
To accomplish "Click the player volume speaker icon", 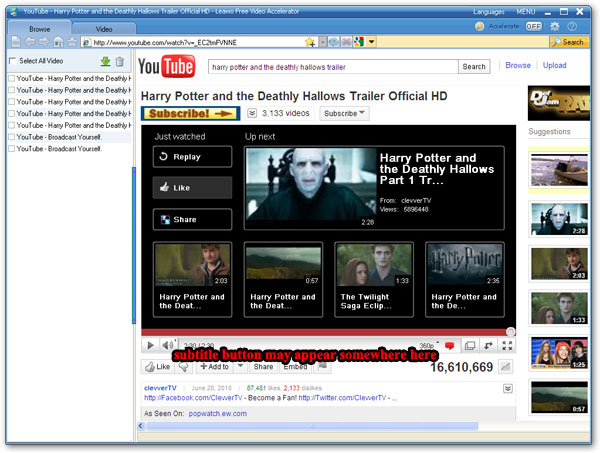I will tap(167, 345).
